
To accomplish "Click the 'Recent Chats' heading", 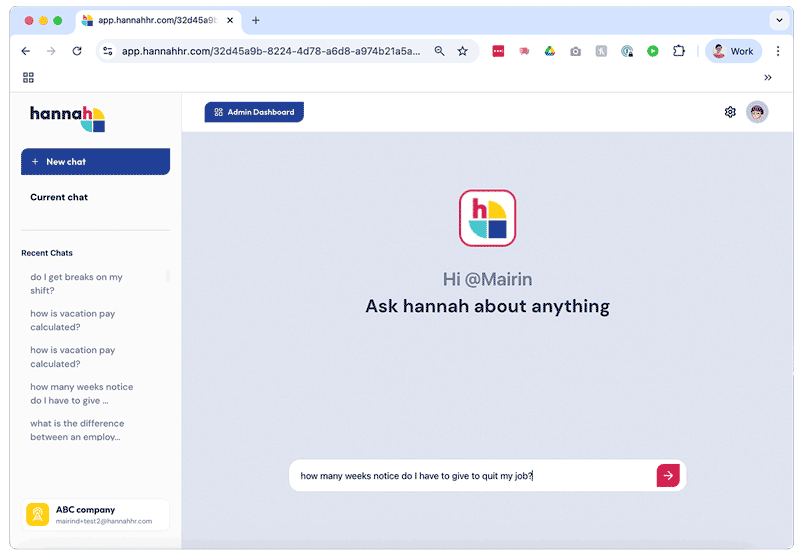I will click(47, 253).
